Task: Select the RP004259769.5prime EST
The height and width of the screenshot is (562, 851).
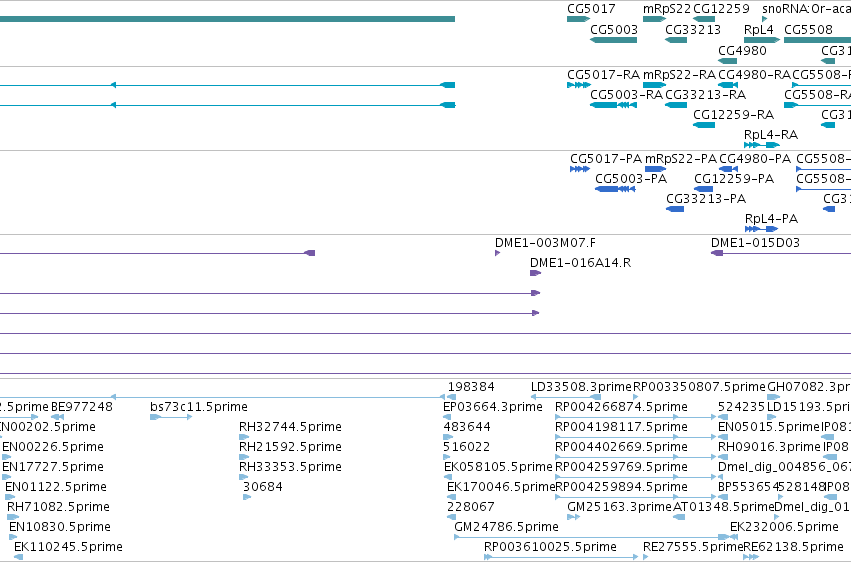Action: (x=636, y=477)
